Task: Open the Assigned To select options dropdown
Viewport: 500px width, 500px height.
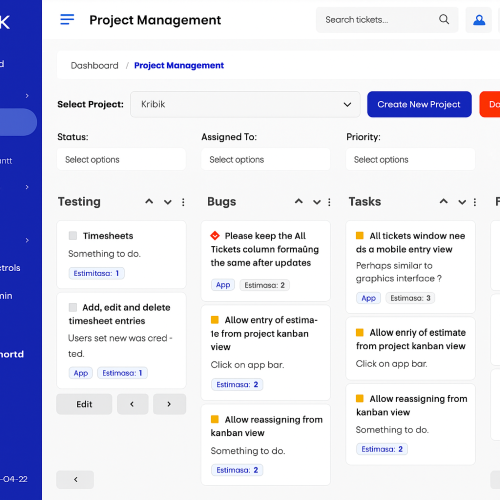Action: (x=266, y=159)
